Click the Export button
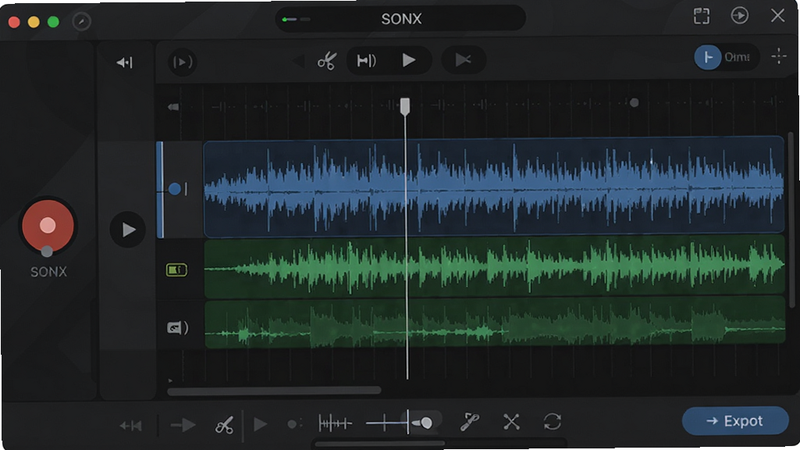Screen dimensions: 800x450 click(x=735, y=421)
